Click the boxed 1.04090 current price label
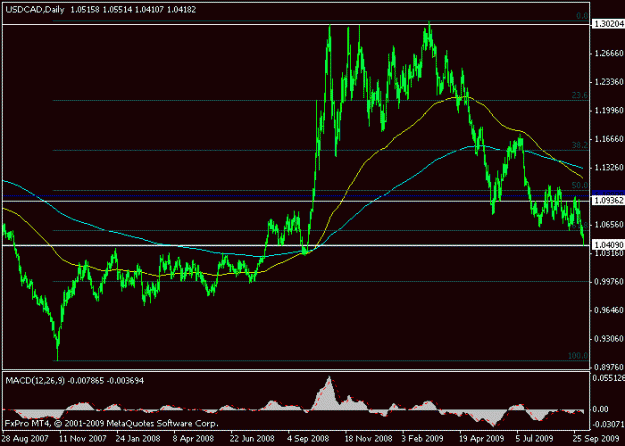This screenshot has height=446, width=625. click(x=608, y=245)
